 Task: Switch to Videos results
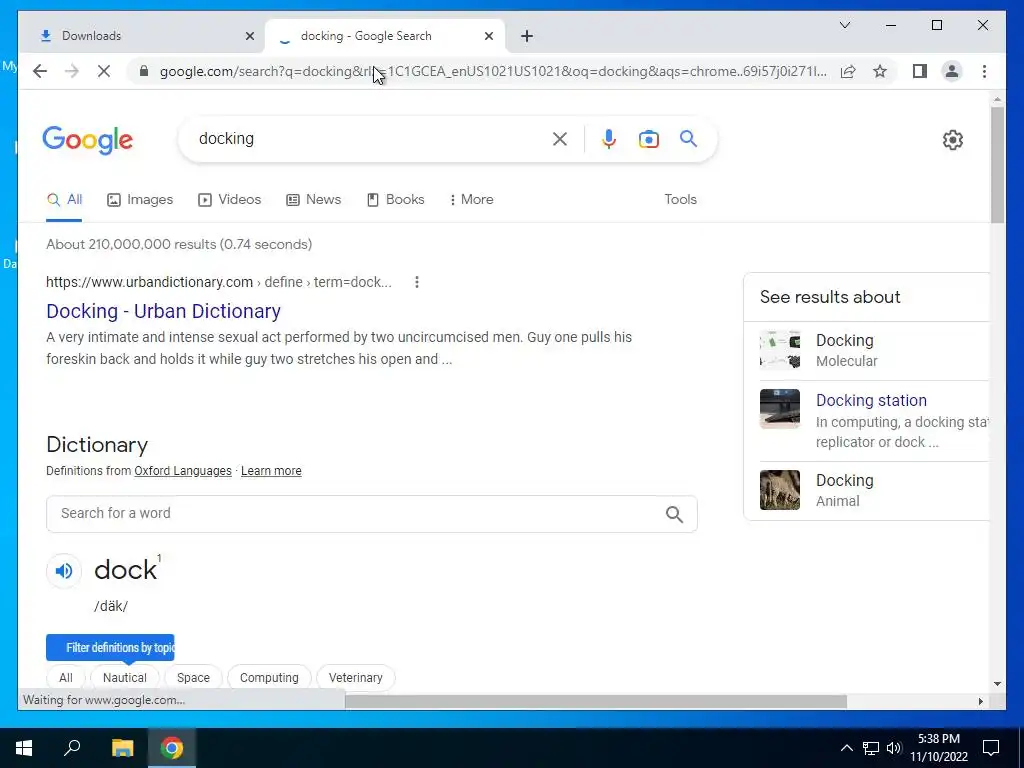229,200
